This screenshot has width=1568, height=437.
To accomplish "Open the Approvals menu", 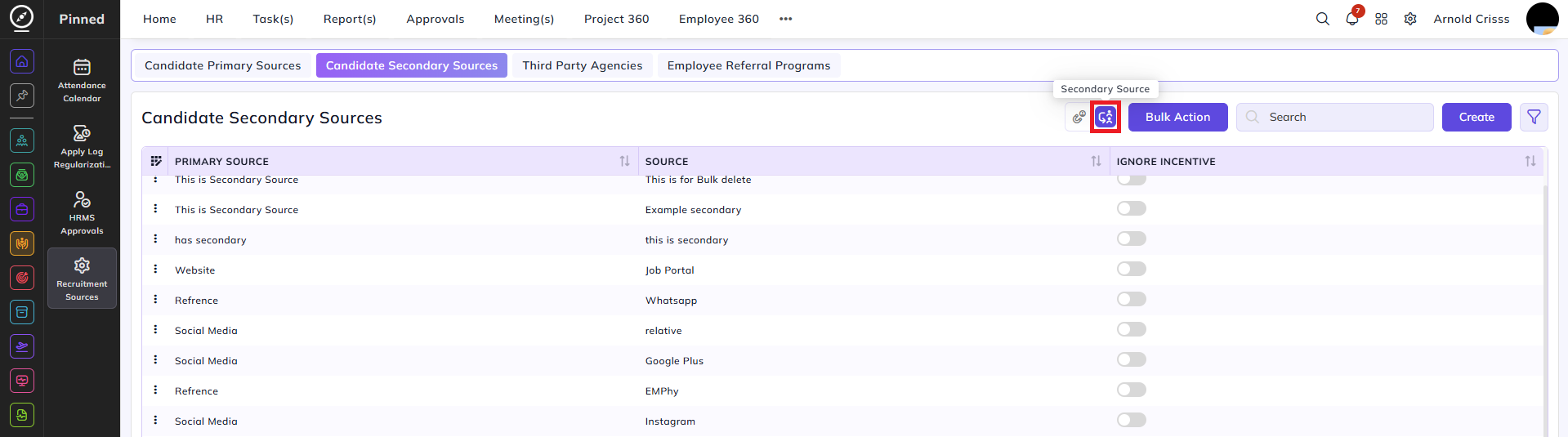I will (436, 19).
